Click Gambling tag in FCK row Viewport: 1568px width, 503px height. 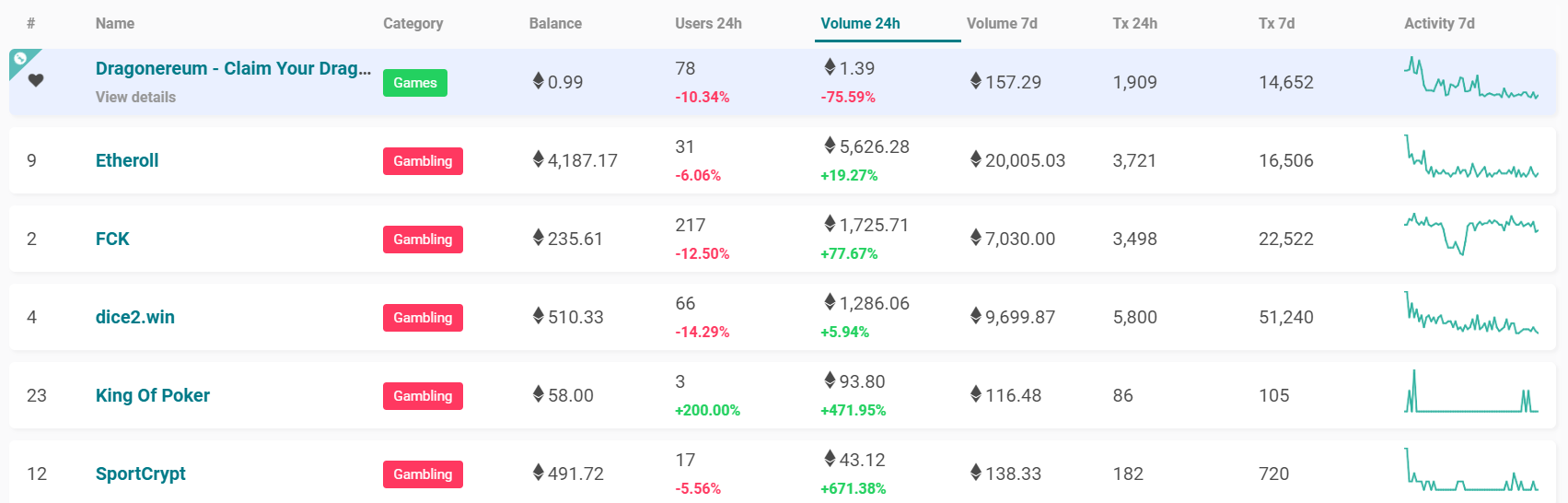pyautogui.click(x=423, y=240)
